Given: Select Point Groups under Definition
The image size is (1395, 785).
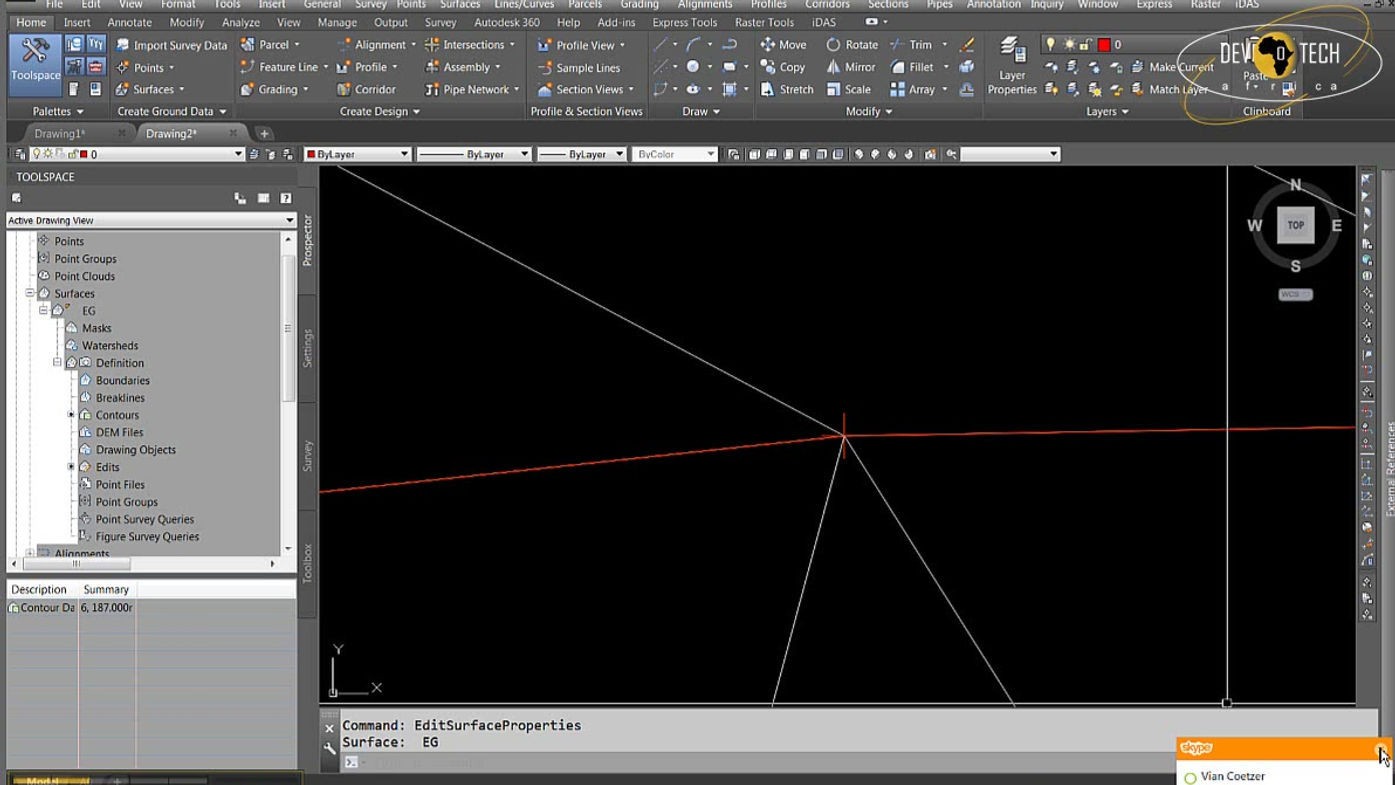Looking at the screenshot, I should tap(126, 502).
